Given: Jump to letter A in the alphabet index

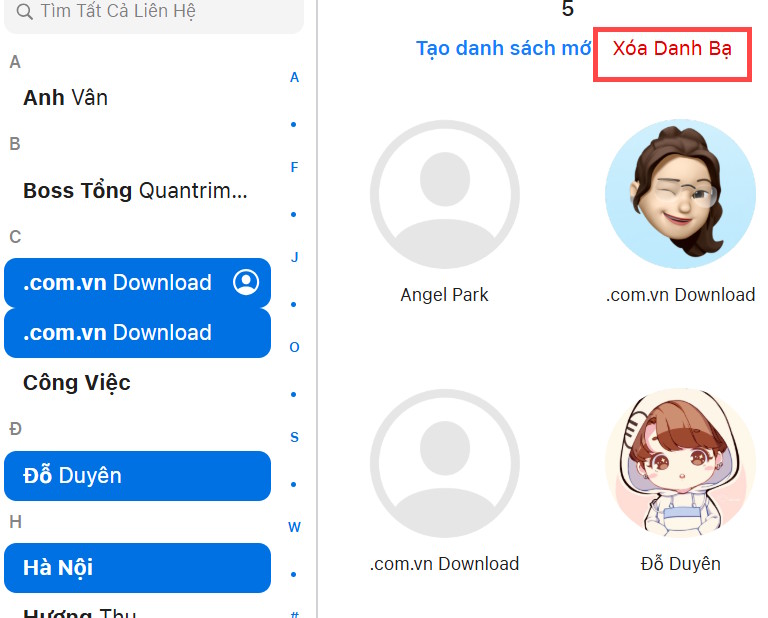Looking at the screenshot, I should (294, 77).
